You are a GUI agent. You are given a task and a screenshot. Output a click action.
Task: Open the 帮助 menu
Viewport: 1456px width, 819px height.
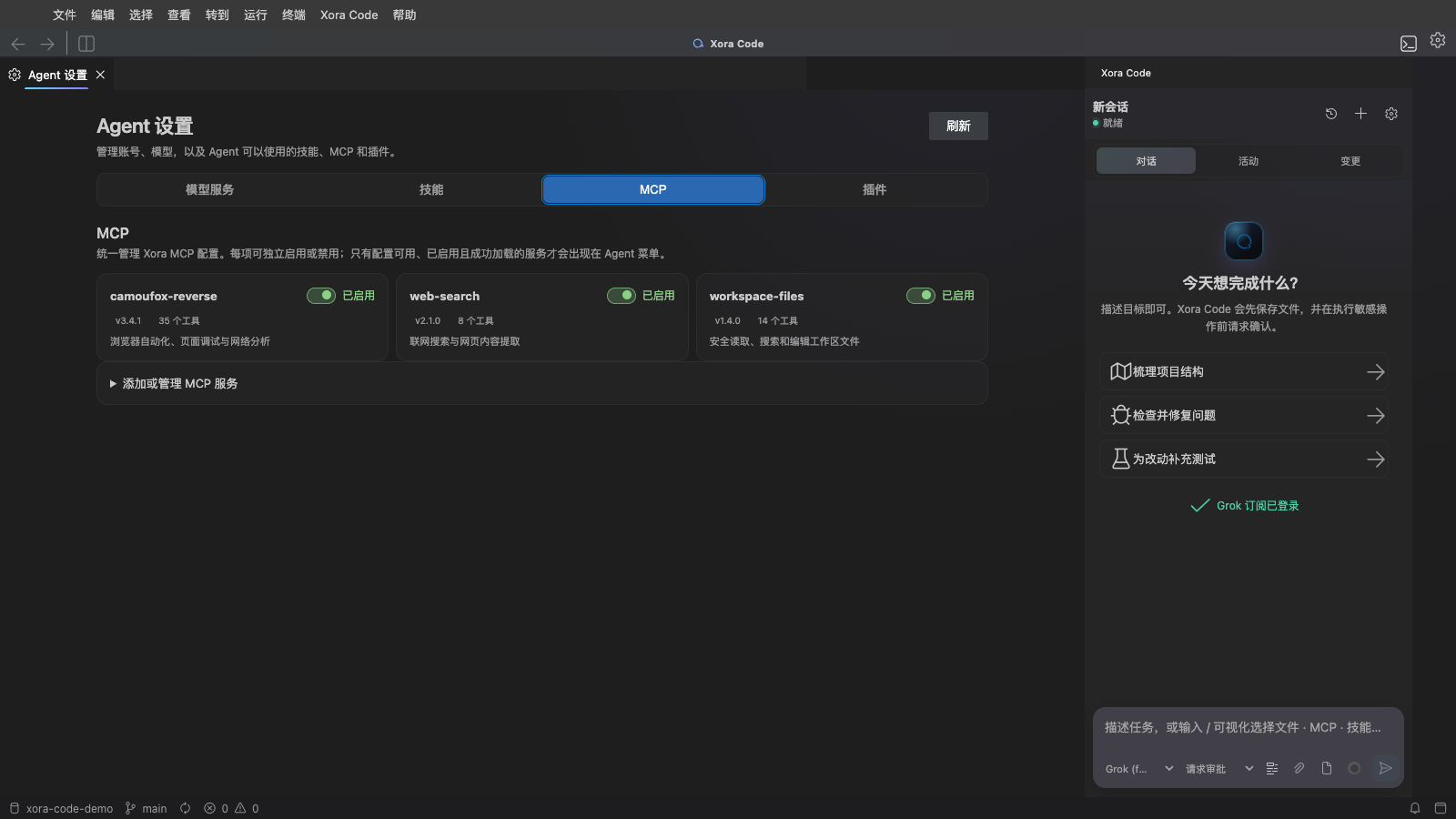[x=405, y=15]
